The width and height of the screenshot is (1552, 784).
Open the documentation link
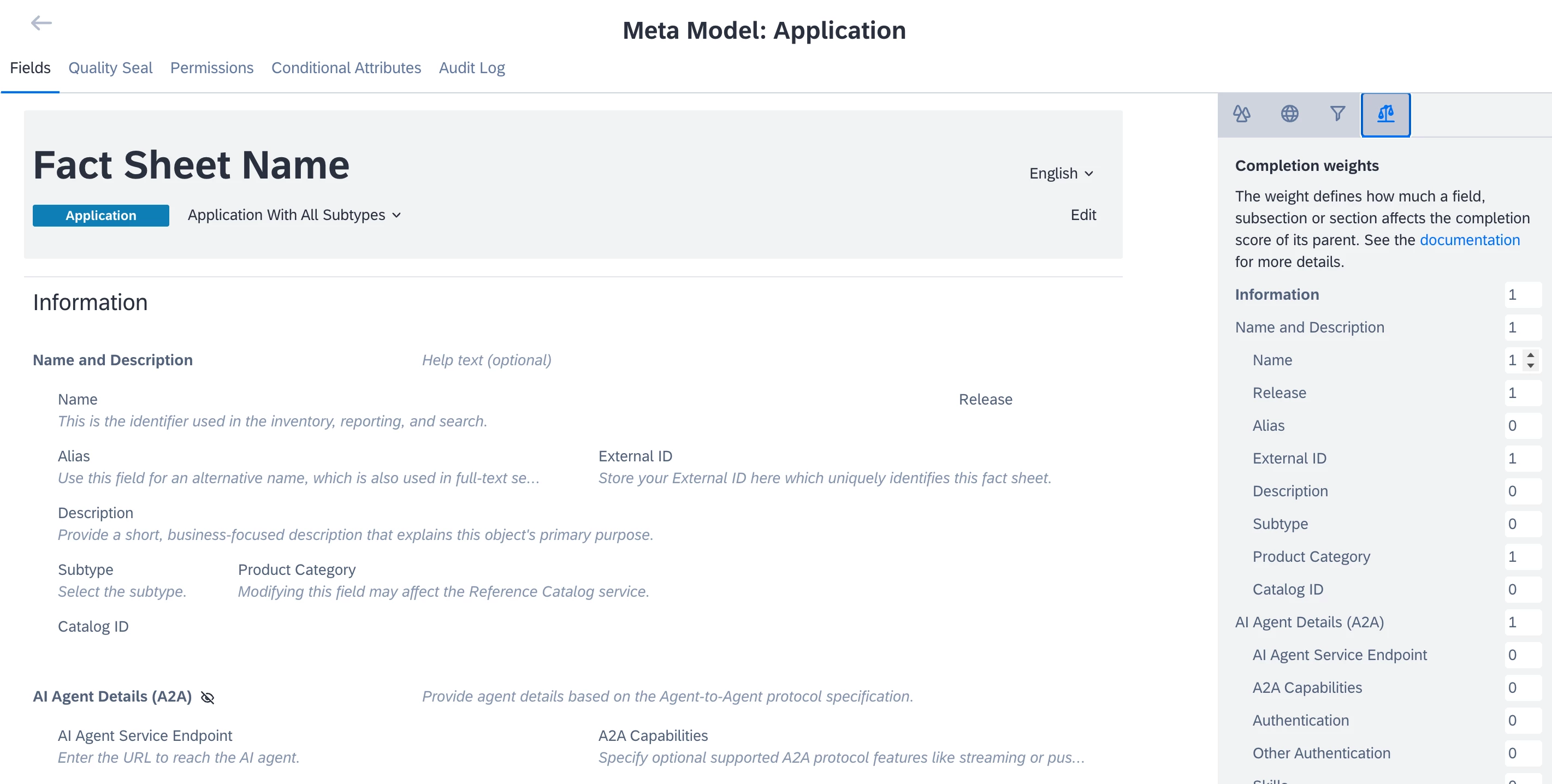[x=1469, y=240]
